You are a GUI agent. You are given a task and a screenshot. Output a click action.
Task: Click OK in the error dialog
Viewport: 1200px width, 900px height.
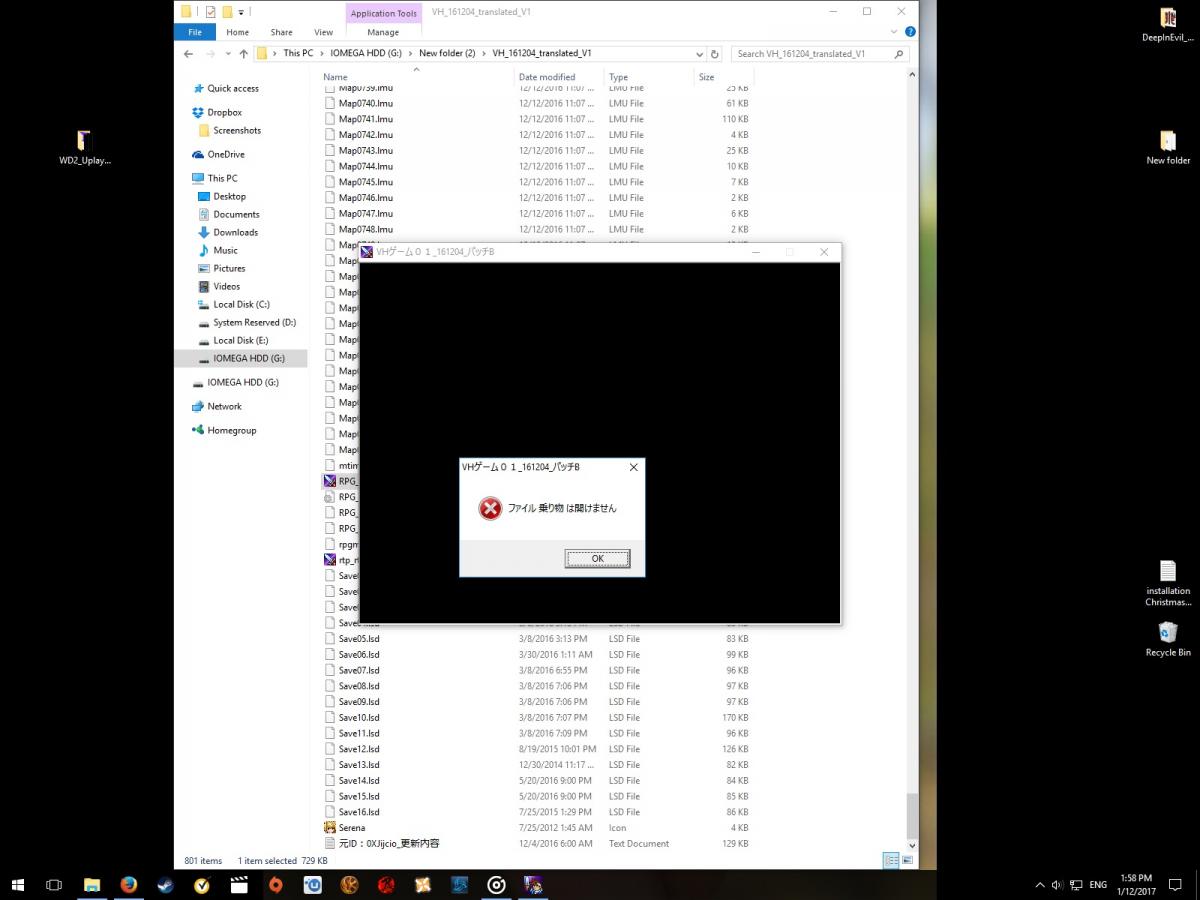pos(597,559)
